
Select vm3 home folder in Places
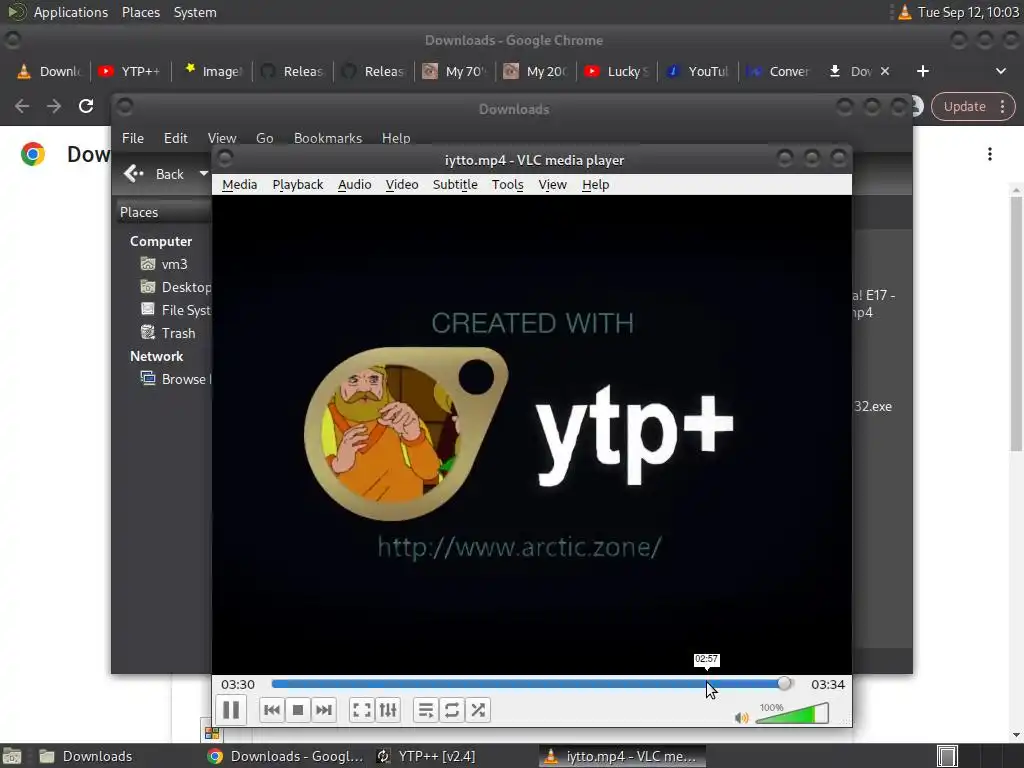[x=164, y=264]
